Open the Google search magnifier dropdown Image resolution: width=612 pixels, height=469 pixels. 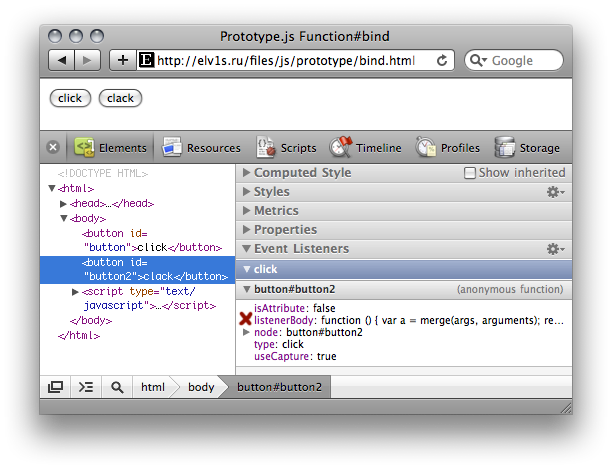pyautogui.click(x=478, y=60)
